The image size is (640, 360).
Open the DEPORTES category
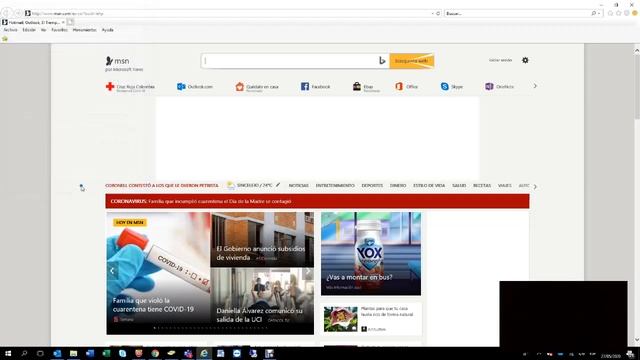click(372, 185)
